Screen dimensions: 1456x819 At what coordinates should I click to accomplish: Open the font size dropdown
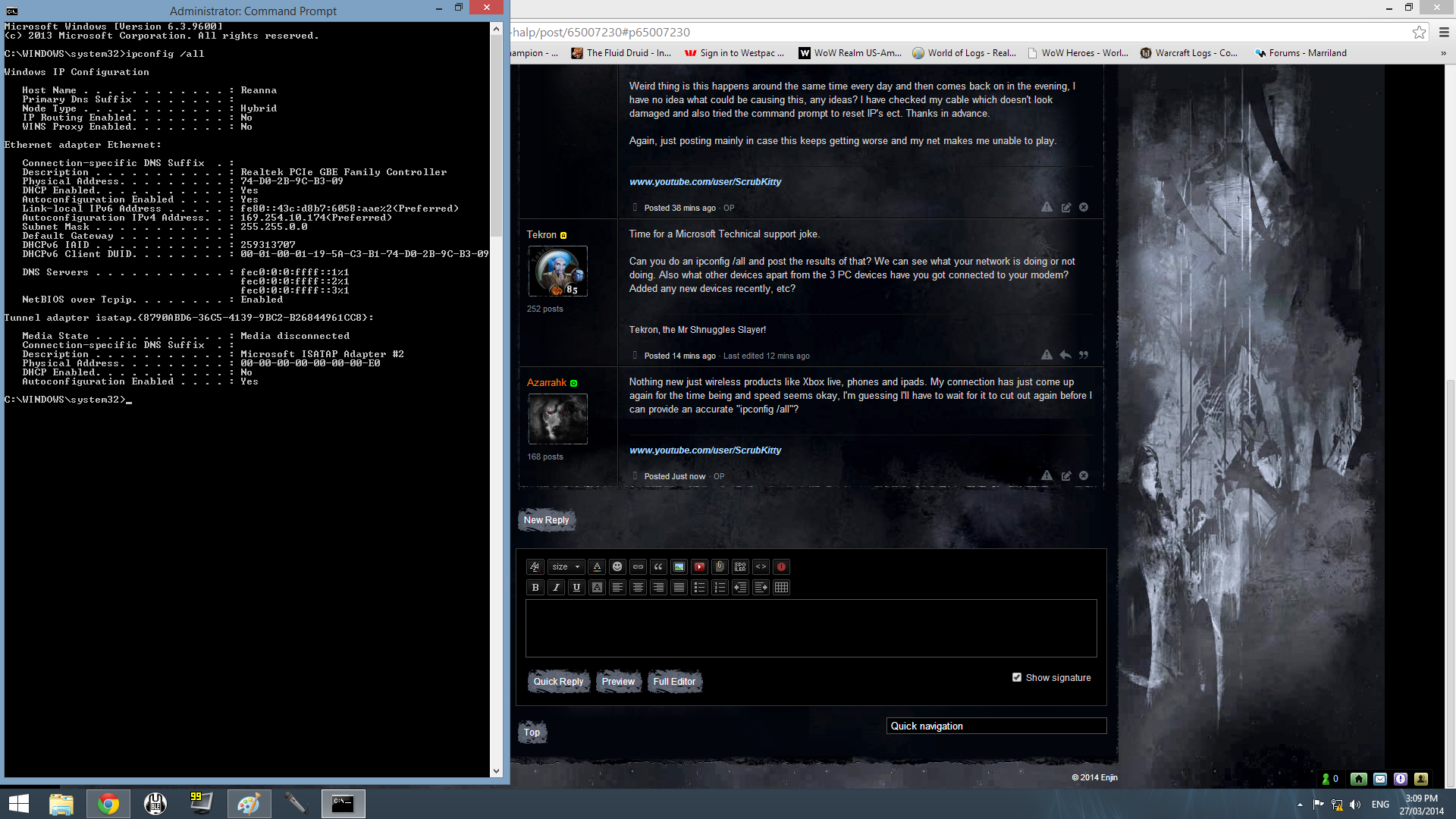[566, 566]
